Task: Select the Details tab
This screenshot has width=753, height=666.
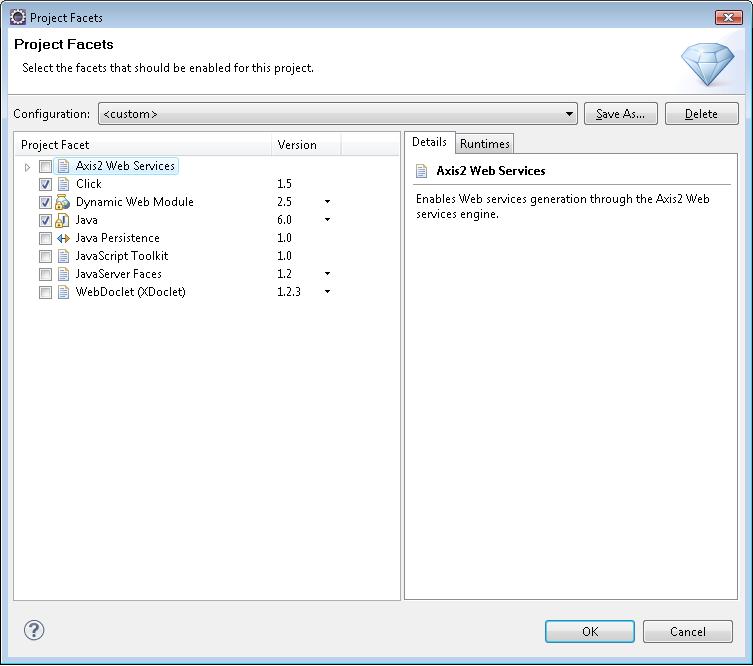Action: pyautogui.click(x=429, y=142)
